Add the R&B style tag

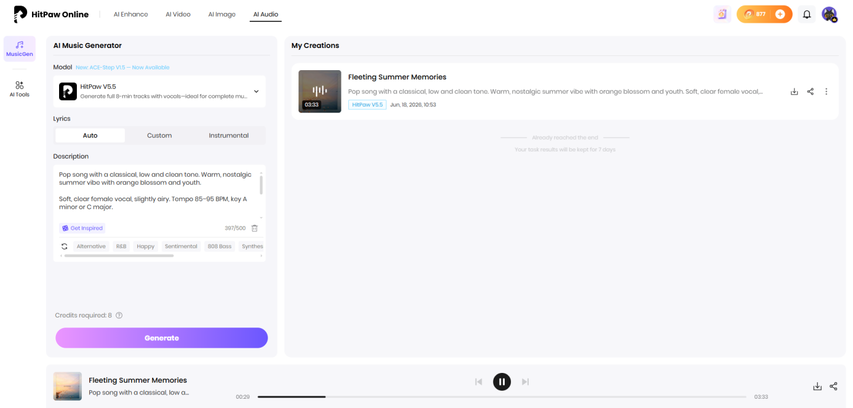121,246
